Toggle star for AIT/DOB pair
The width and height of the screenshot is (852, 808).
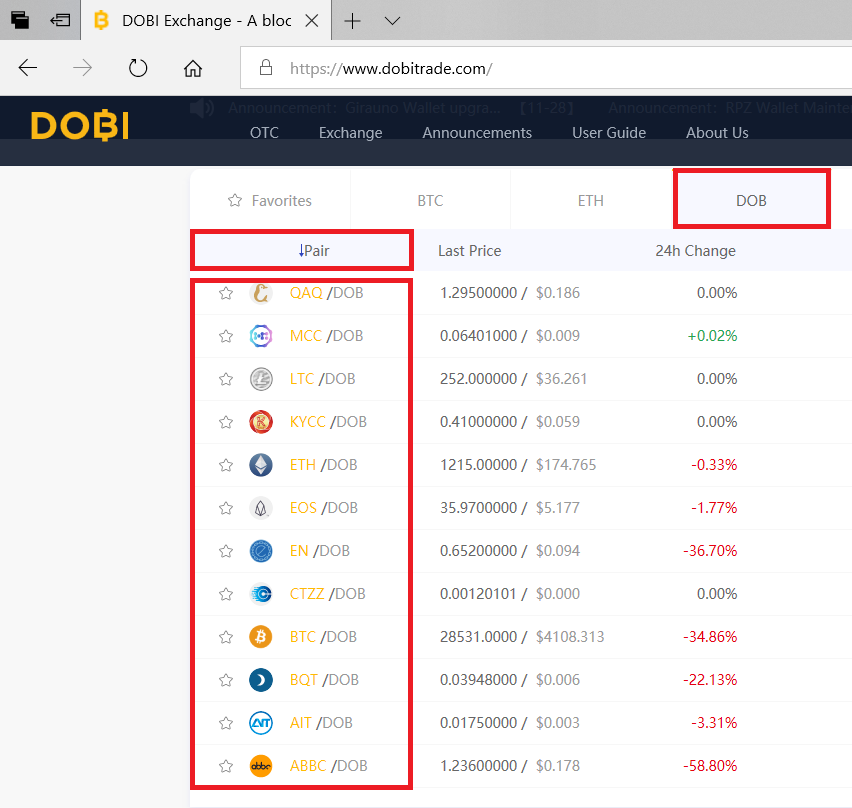226,723
